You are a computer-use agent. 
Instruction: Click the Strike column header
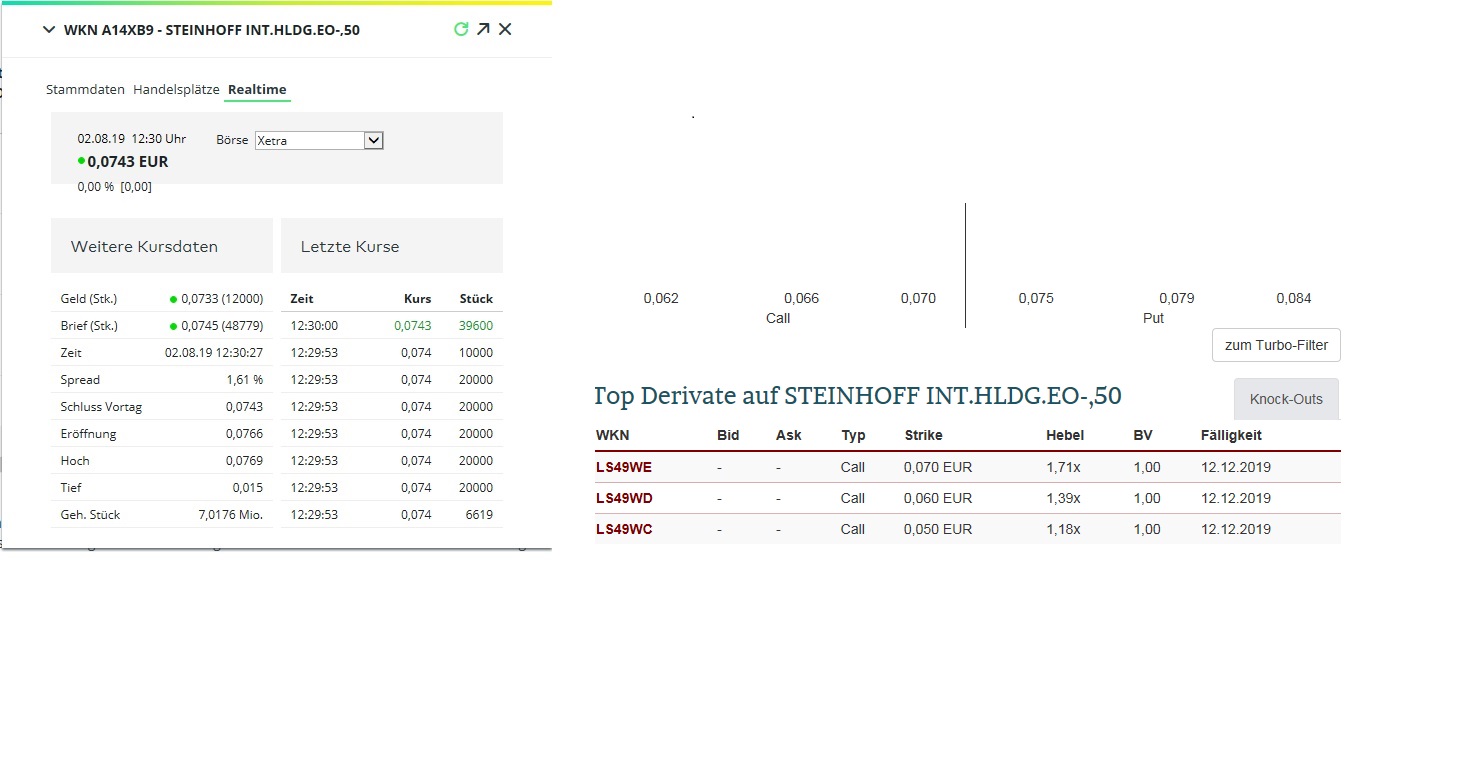tap(923, 436)
